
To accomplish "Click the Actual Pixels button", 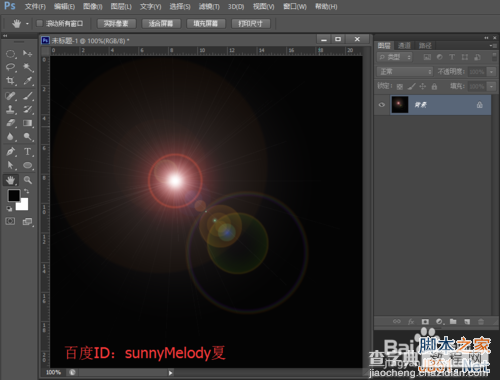I will click(116, 24).
